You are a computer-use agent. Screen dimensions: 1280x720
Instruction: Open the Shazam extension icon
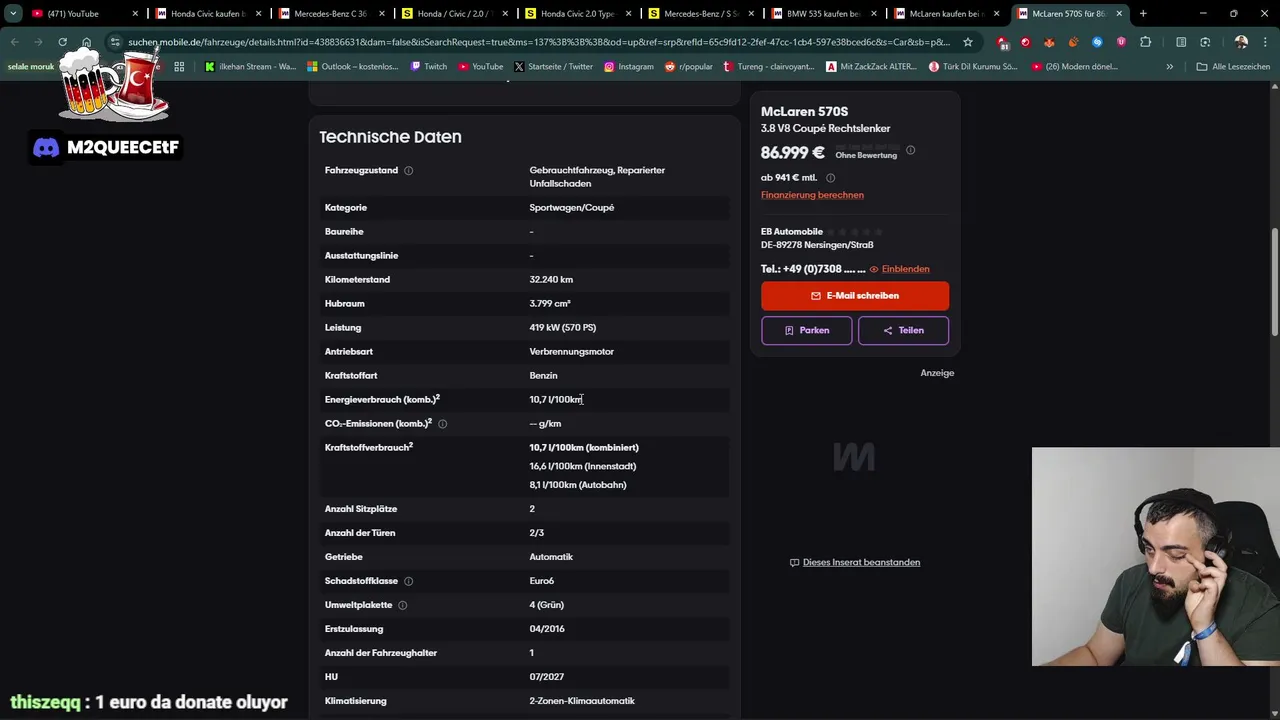[x=1097, y=42]
